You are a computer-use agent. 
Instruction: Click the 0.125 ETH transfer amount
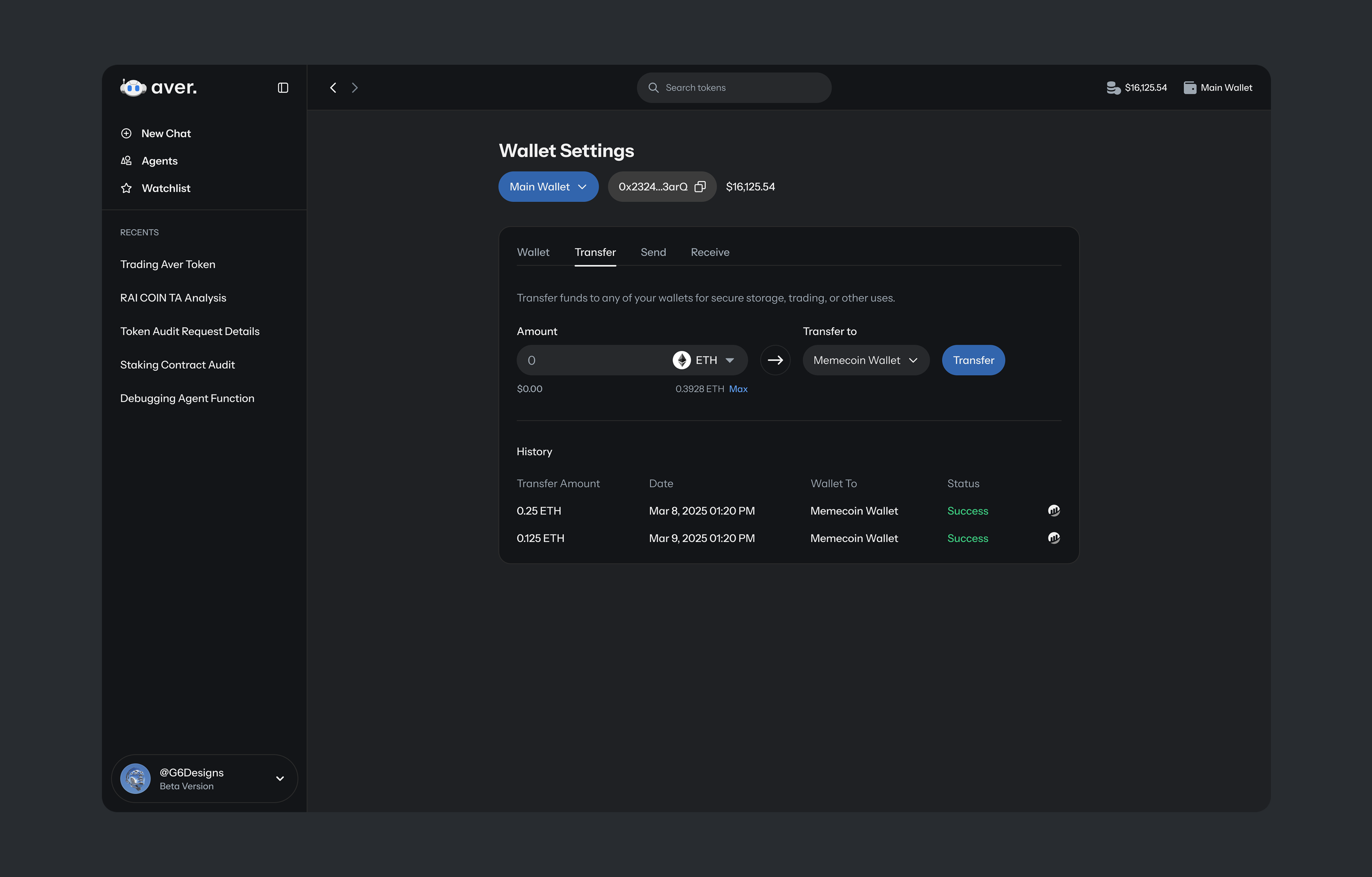tap(540, 538)
